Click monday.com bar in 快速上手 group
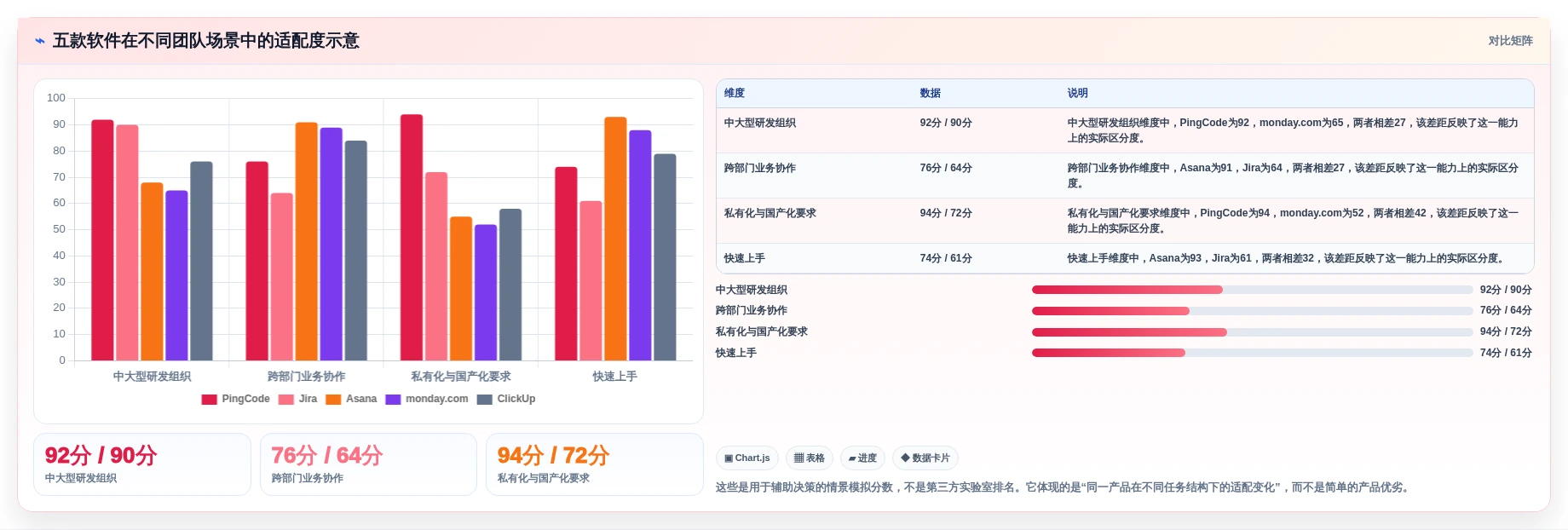1568x530 pixels. [640, 245]
